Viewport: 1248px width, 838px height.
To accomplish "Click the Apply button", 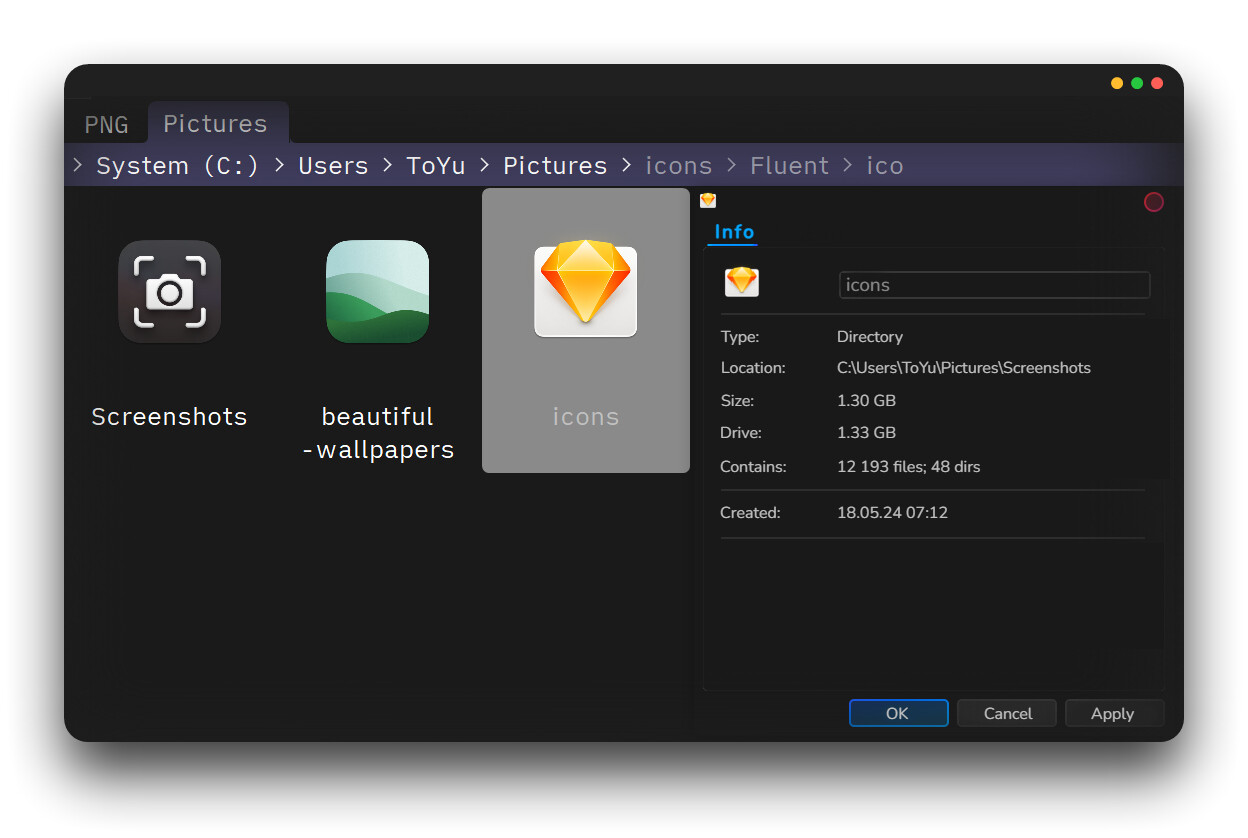I will 1113,713.
